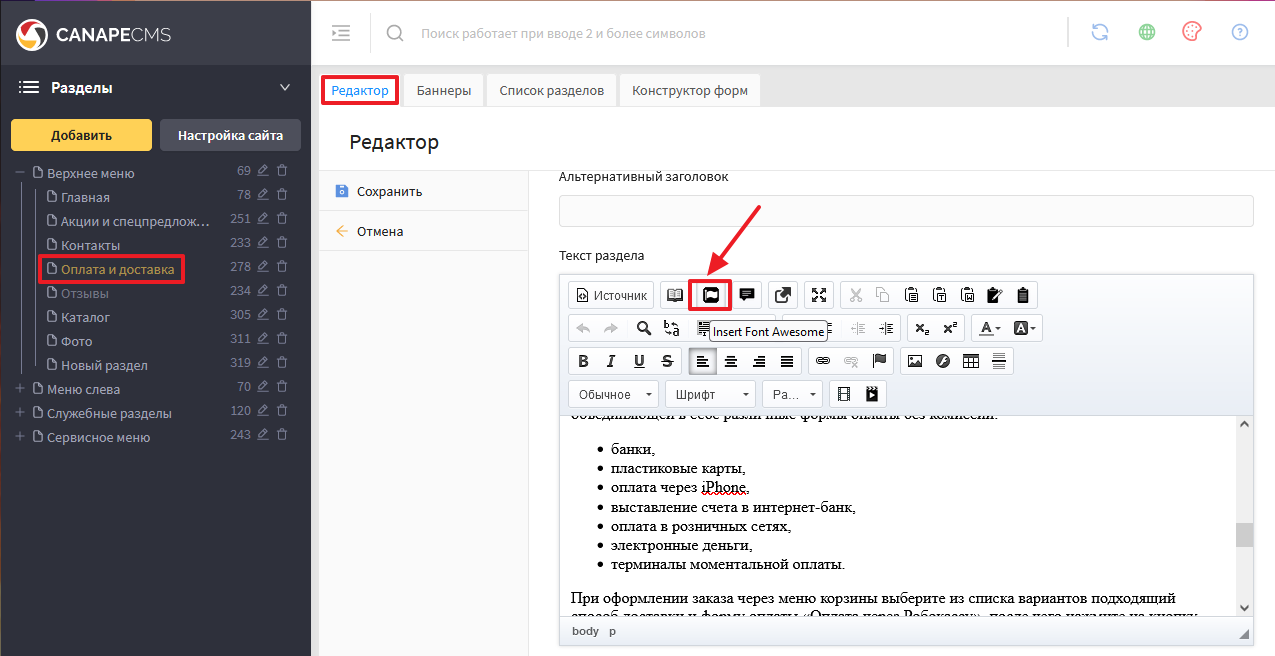
Task: Maximize the editor with the fullscreen icon
Action: (x=819, y=295)
